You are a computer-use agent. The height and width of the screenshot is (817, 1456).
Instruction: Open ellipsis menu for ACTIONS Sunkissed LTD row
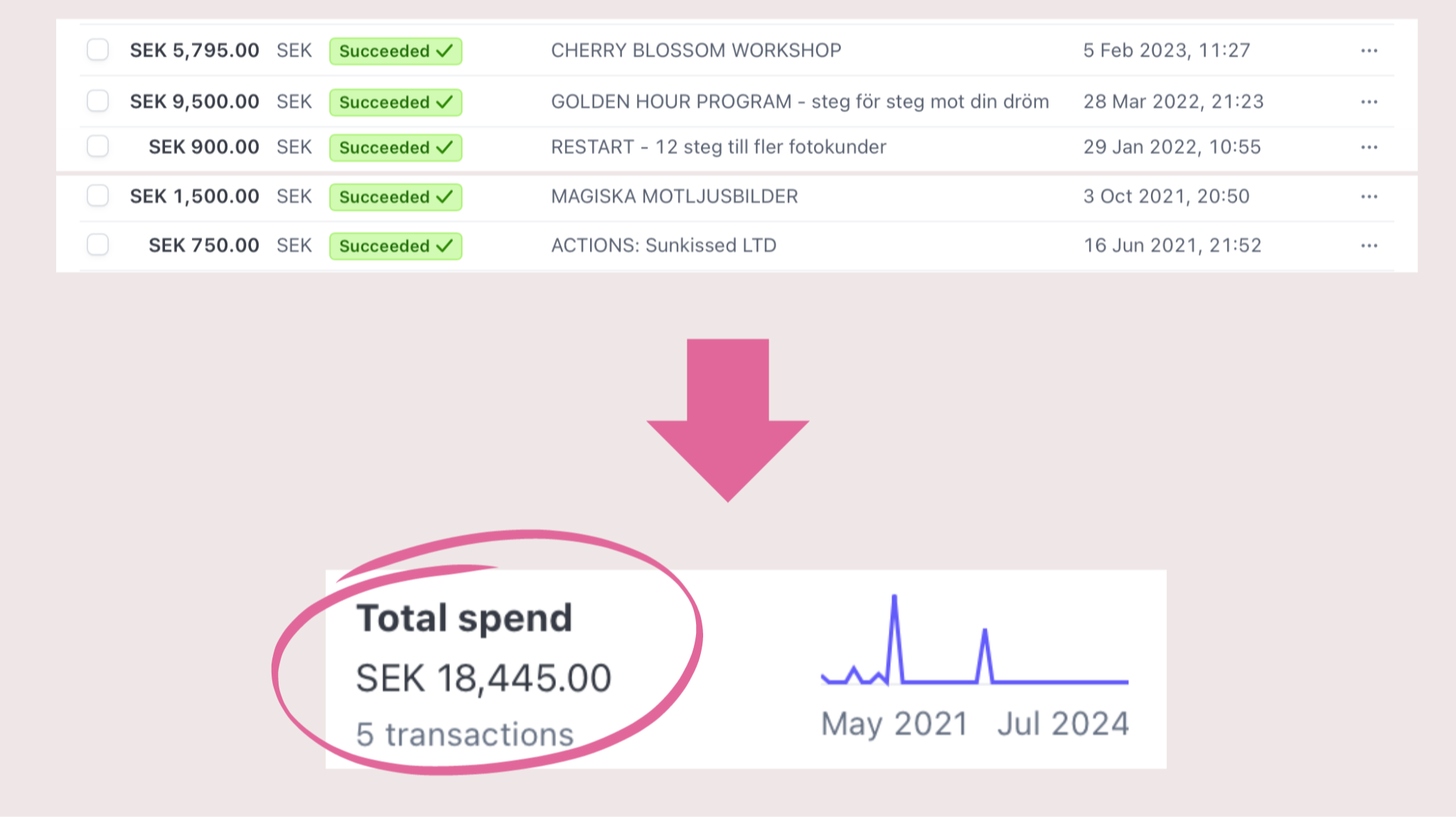point(1369,245)
